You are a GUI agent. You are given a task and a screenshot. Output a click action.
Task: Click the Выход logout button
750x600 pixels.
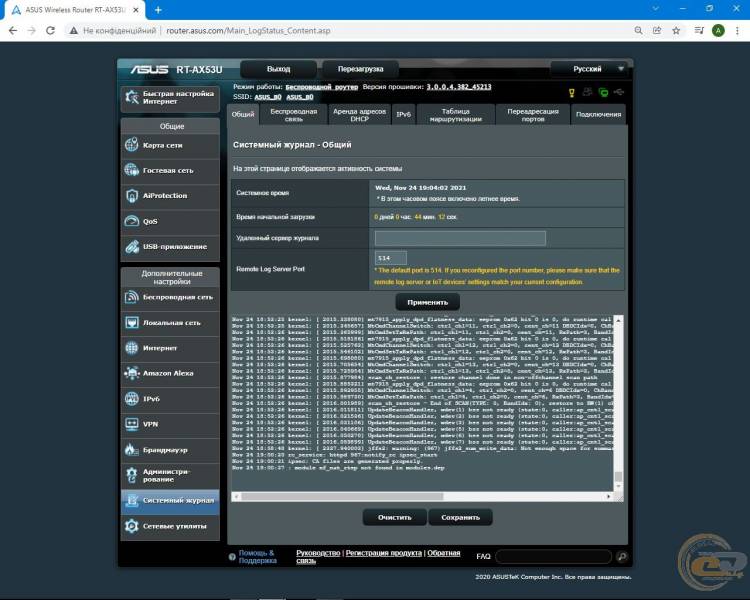(278, 69)
